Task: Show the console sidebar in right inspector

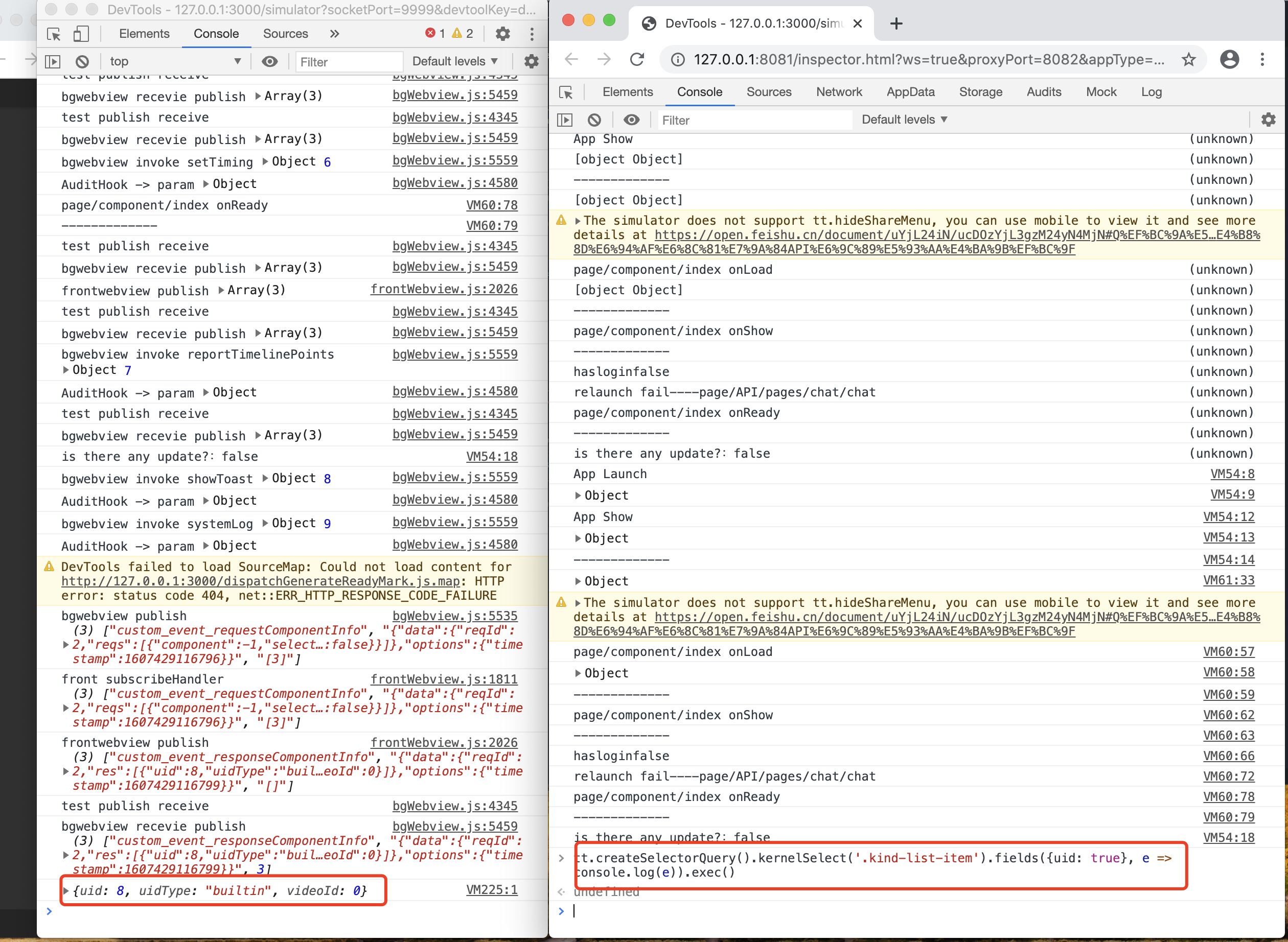Action: pyautogui.click(x=565, y=120)
